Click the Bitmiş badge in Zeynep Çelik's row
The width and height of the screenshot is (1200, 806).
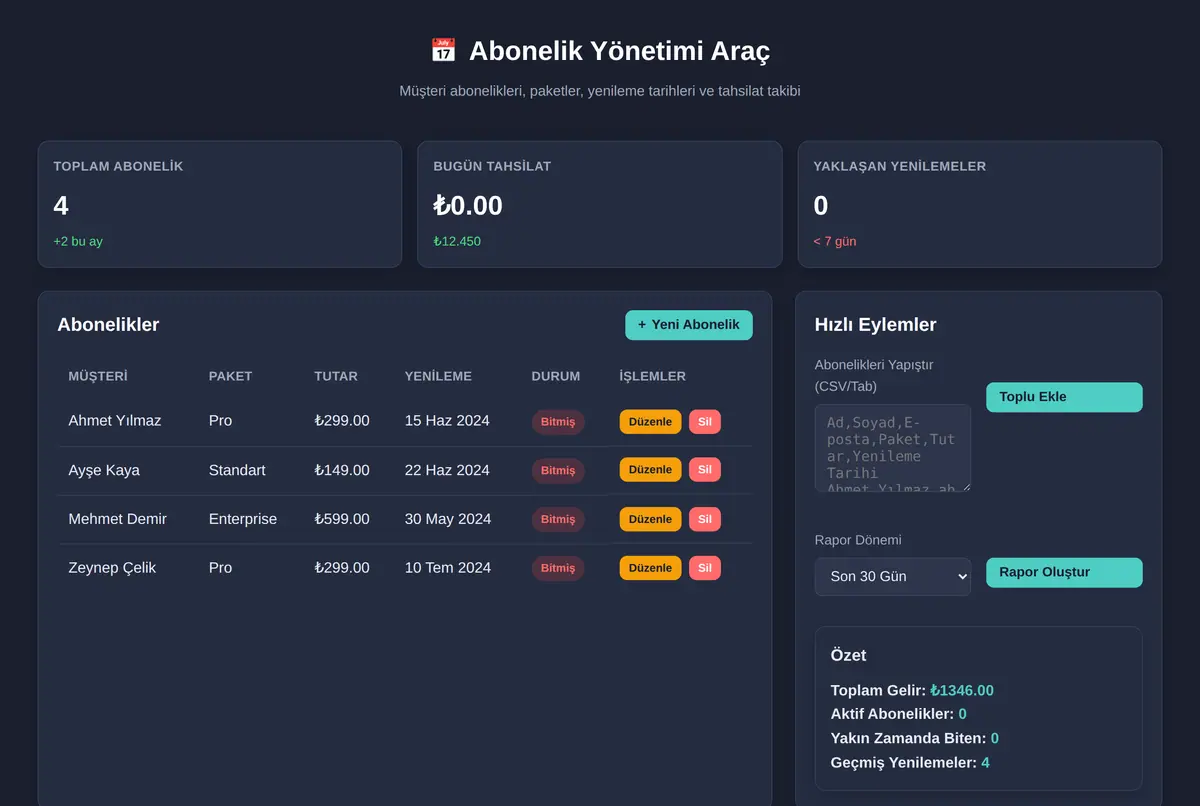coord(558,568)
